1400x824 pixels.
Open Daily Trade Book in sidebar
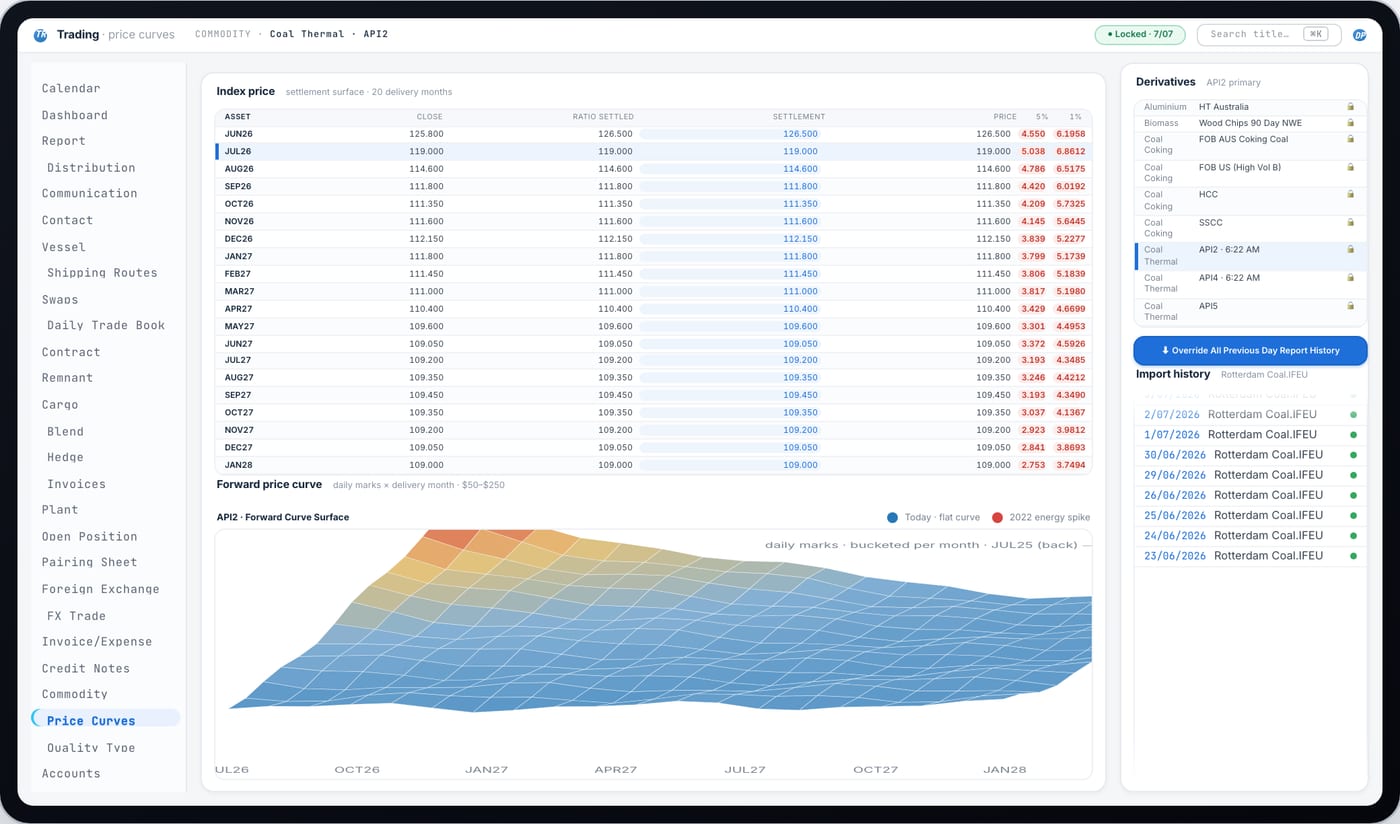106,325
